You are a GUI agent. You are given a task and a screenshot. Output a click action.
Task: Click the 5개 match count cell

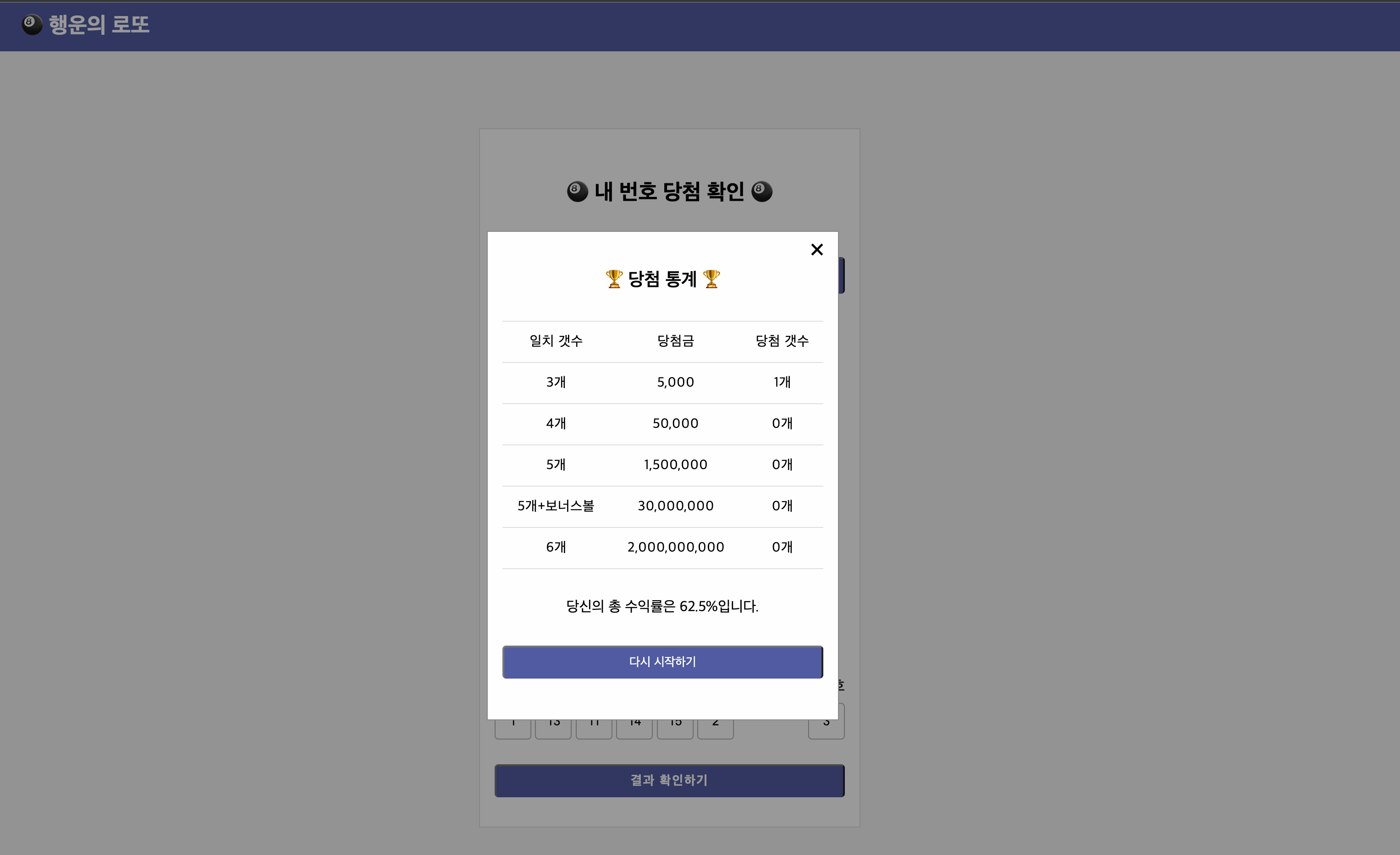556,465
